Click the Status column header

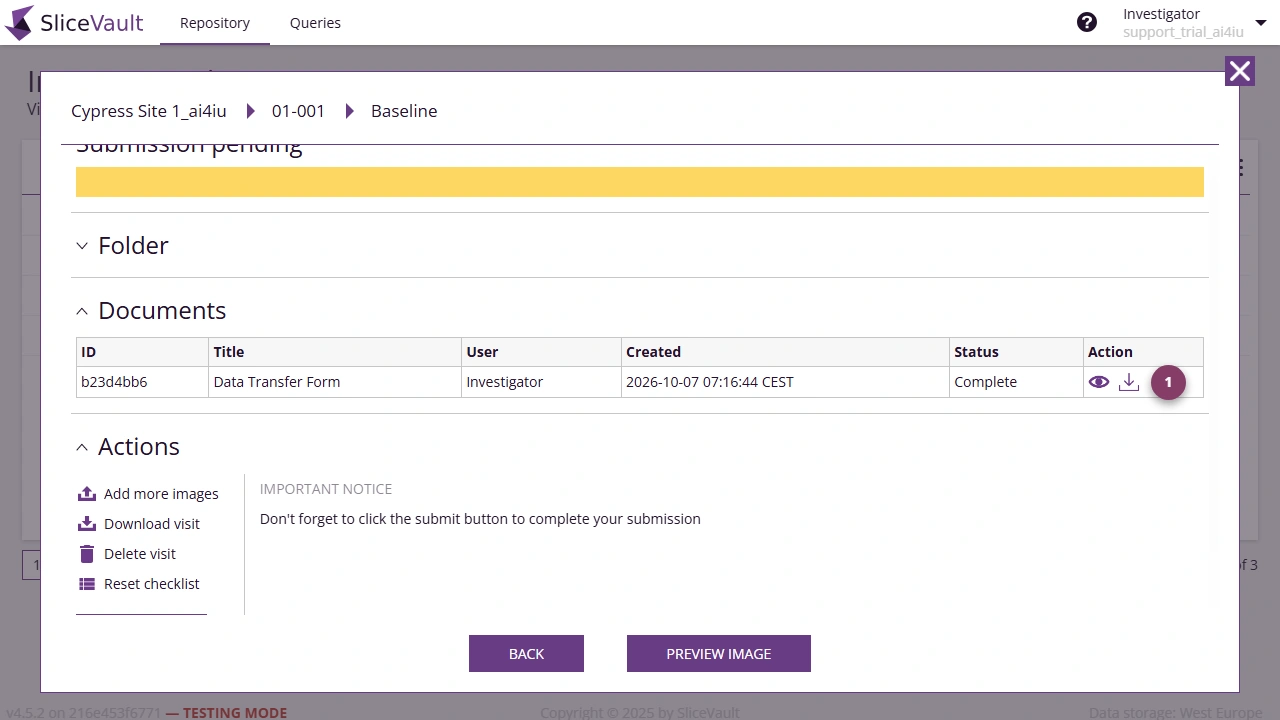pyautogui.click(x=1016, y=352)
